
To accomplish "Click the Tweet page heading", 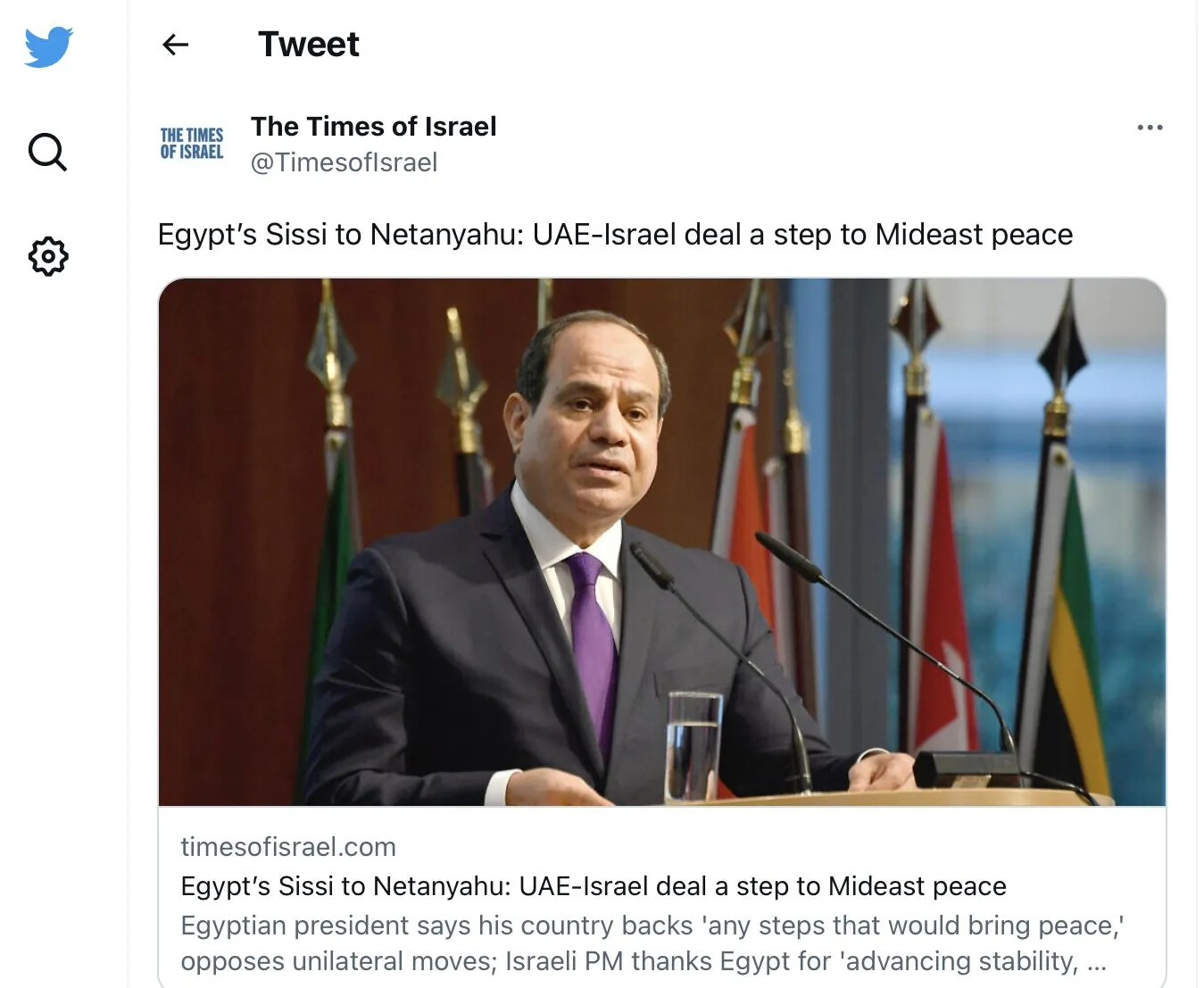I will tap(308, 45).
